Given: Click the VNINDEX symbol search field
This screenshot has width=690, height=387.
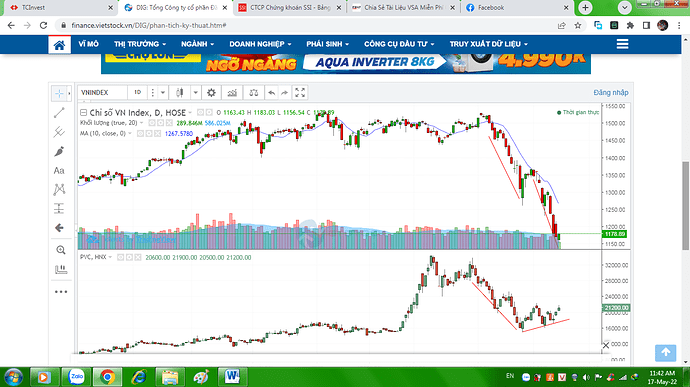Looking at the screenshot, I should tap(103, 92).
